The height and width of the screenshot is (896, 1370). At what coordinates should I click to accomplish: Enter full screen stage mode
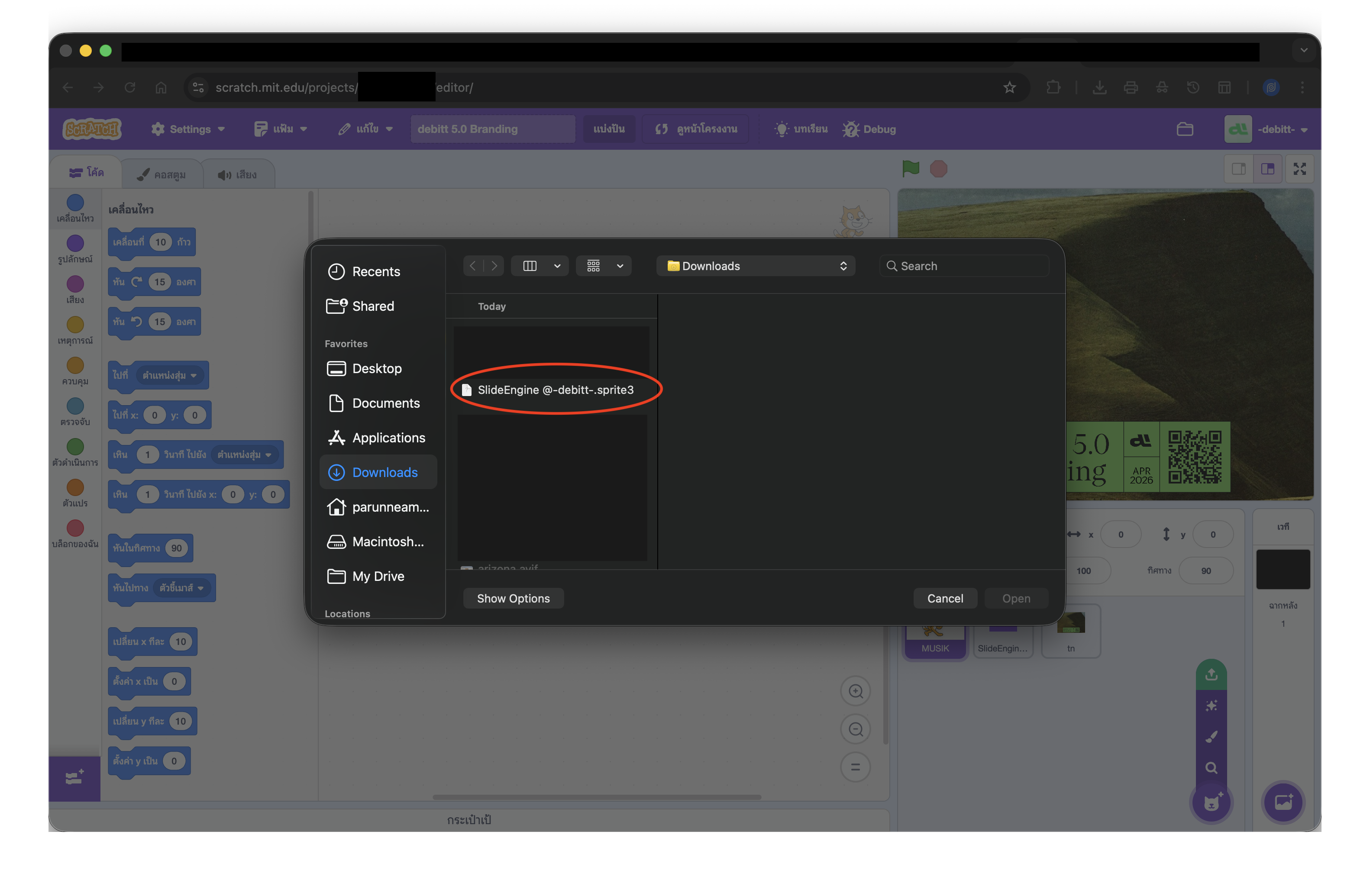[1299, 169]
